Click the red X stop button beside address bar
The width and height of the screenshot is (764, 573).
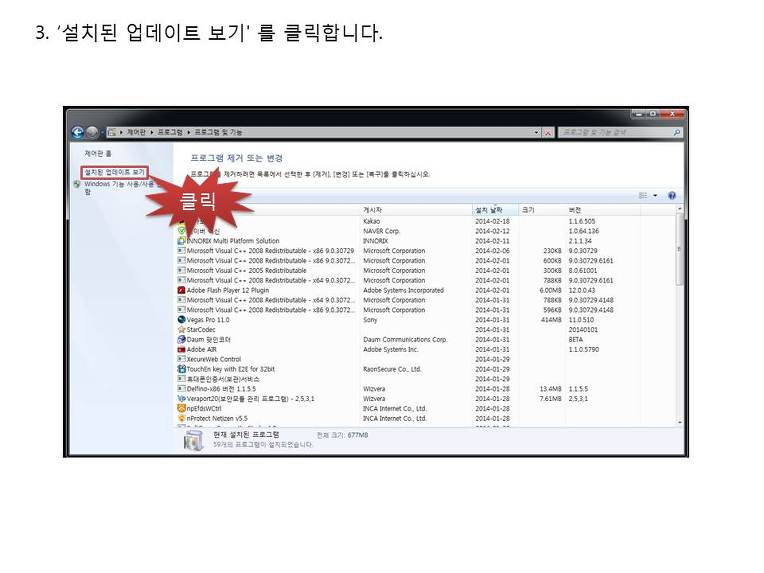click(548, 132)
